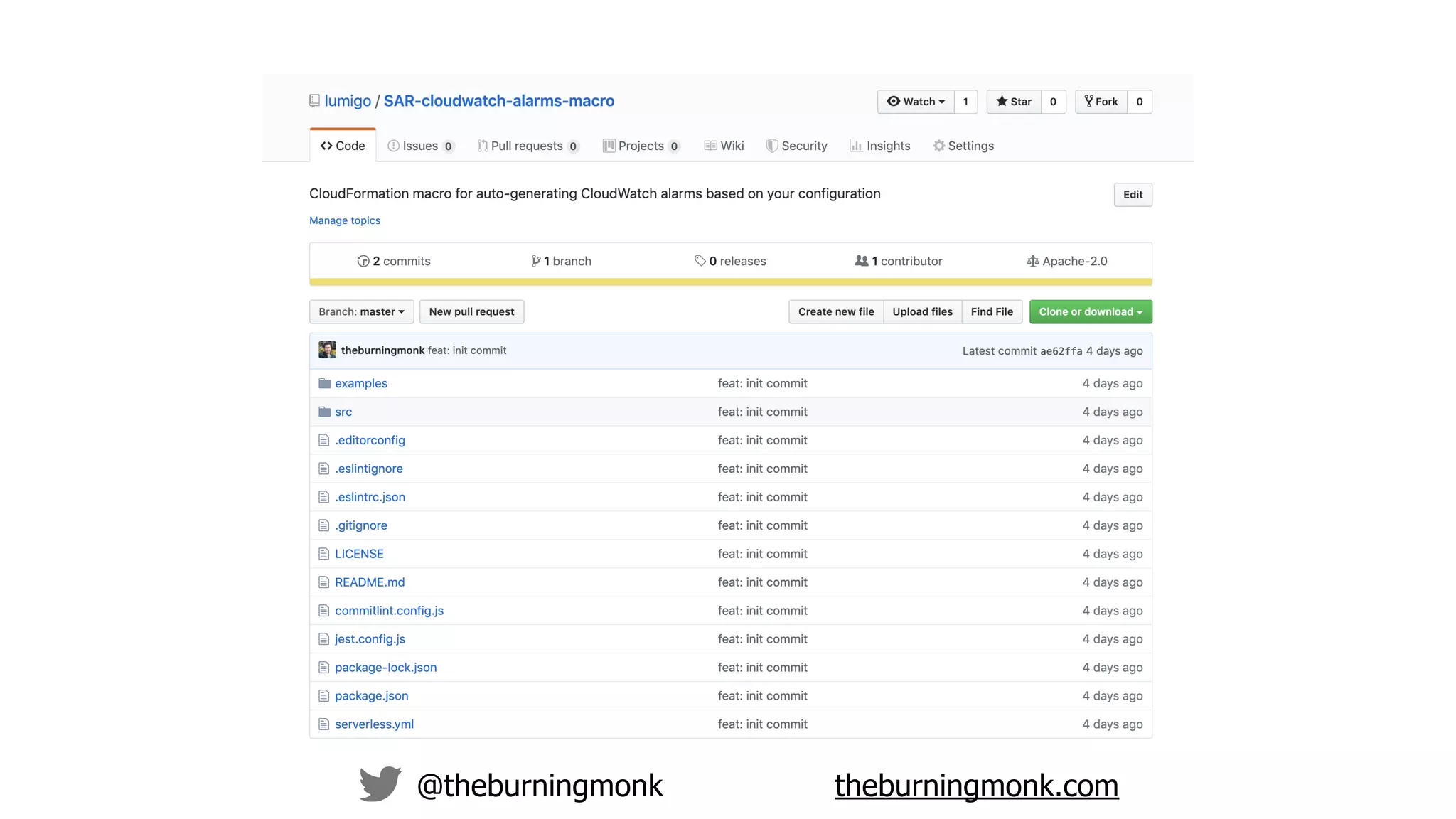Click Upload files button
The image size is (1456, 819).
[923, 312]
